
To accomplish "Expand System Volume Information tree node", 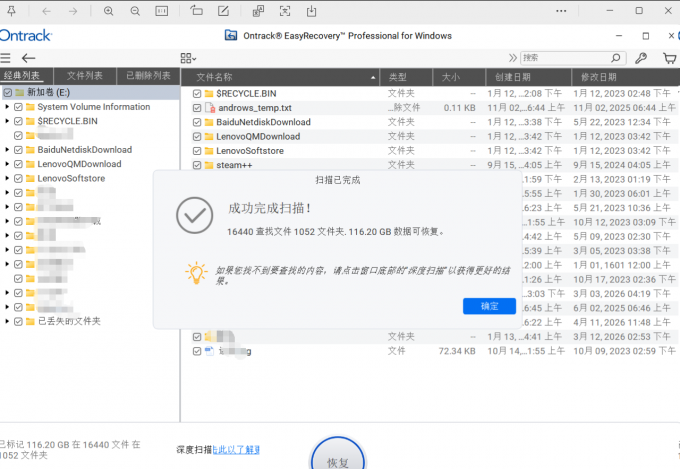I will pos(7,107).
